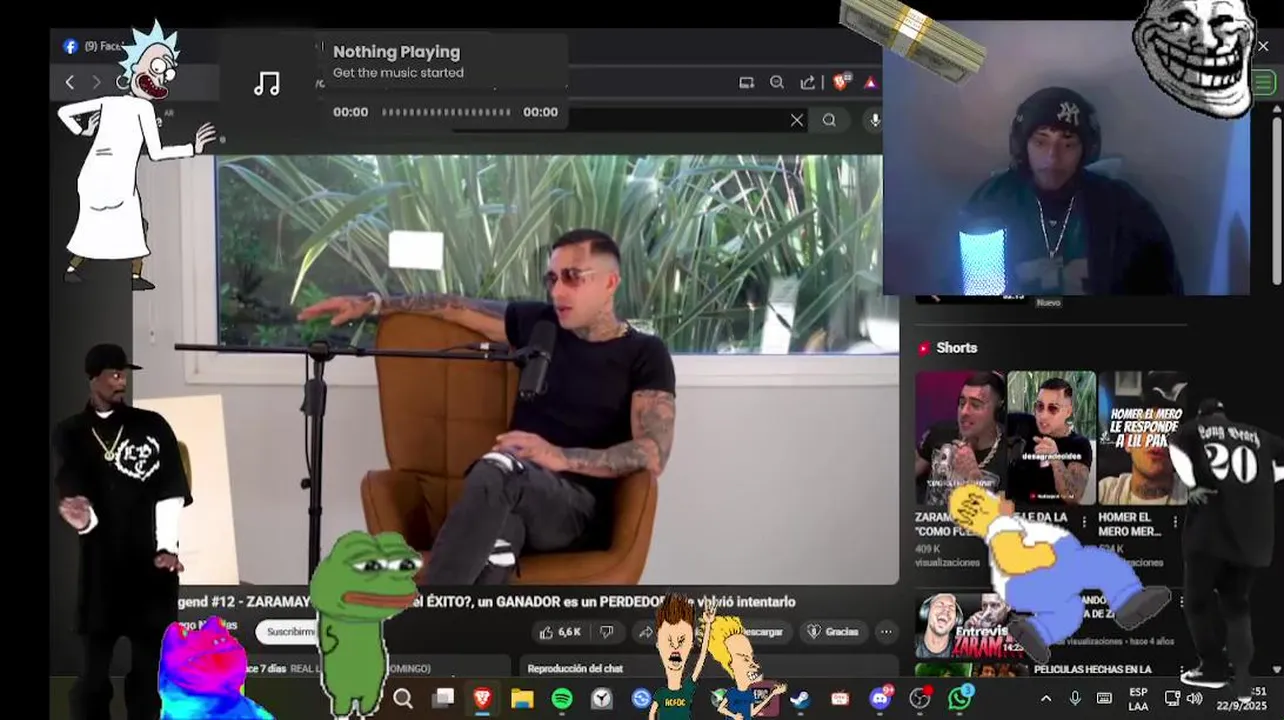This screenshot has width=1284, height=720.
Task: Open 'HOMER EL MERO' Shorts thumbnail
Action: pyautogui.click(x=1142, y=438)
